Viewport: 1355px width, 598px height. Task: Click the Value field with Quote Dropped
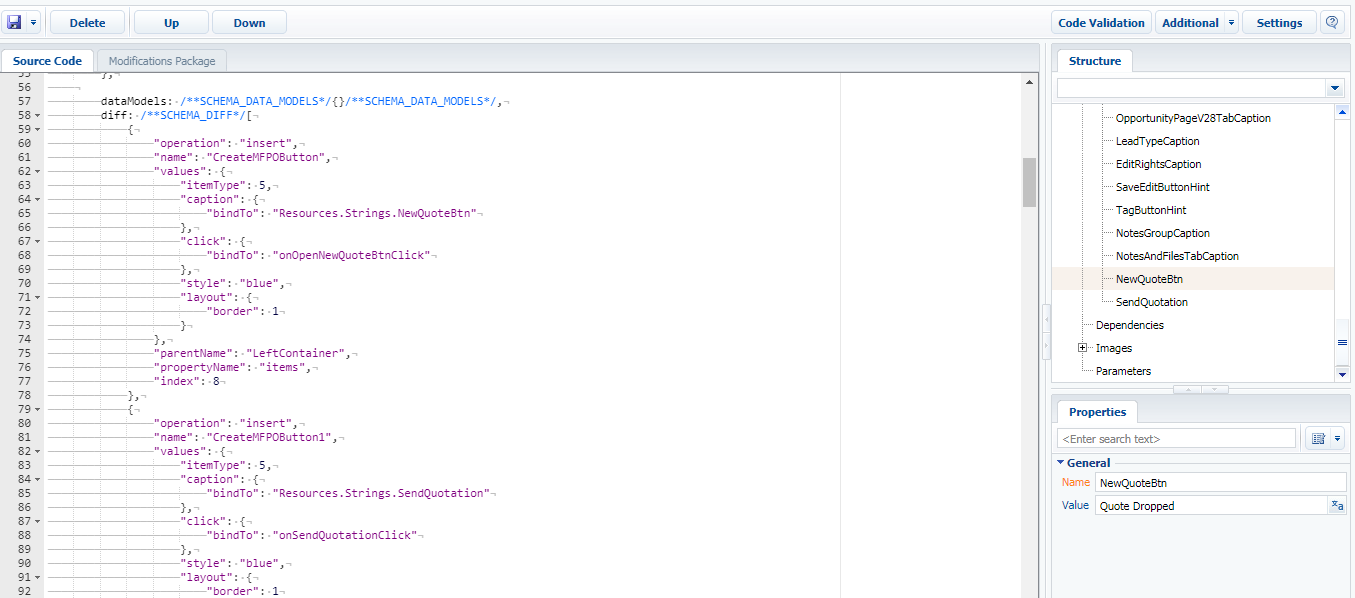[1210, 505]
